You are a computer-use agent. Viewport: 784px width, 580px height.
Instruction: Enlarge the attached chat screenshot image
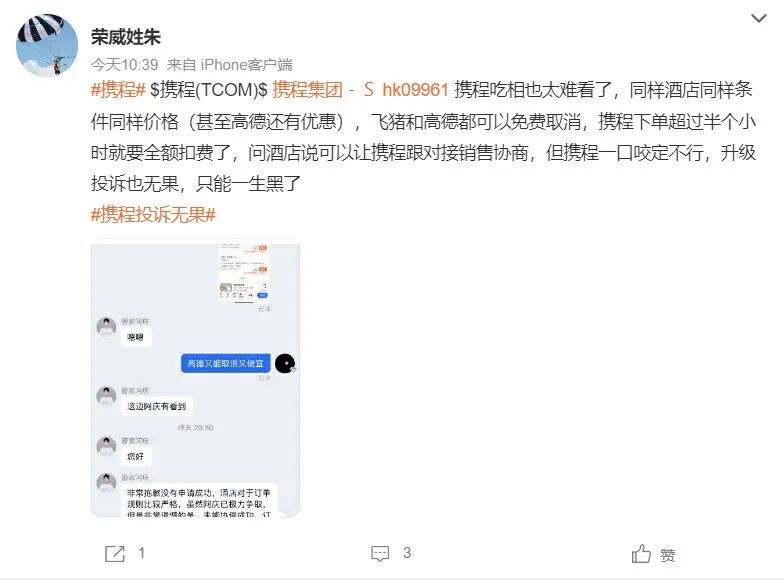tap(196, 378)
